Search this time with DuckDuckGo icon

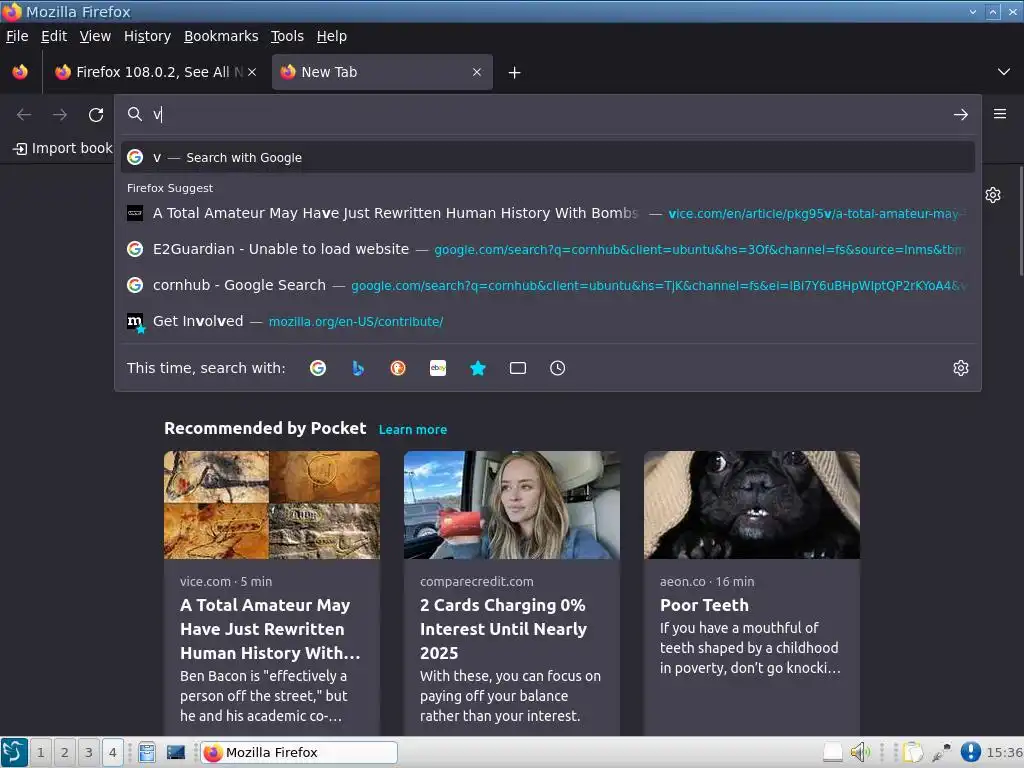coord(398,368)
